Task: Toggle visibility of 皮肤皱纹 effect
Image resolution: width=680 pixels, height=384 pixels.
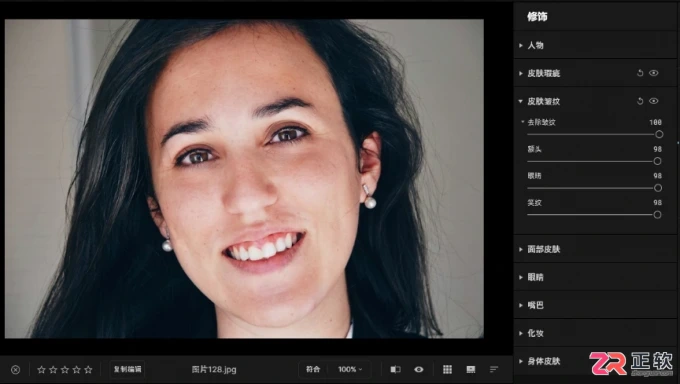Action: (654, 101)
